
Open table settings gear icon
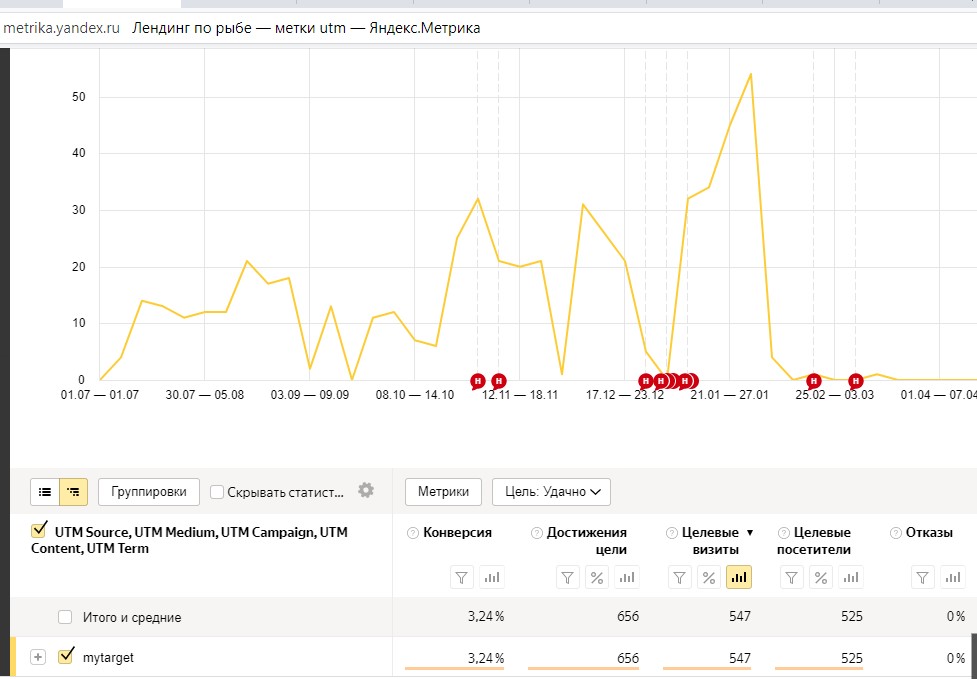tap(366, 490)
